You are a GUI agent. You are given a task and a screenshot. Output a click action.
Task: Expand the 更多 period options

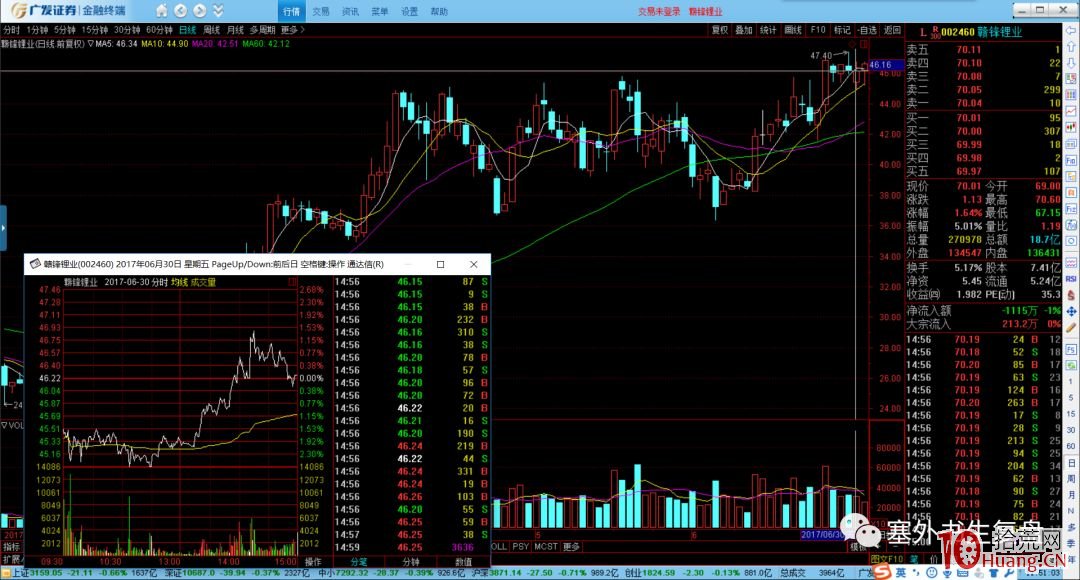tap(292, 30)
